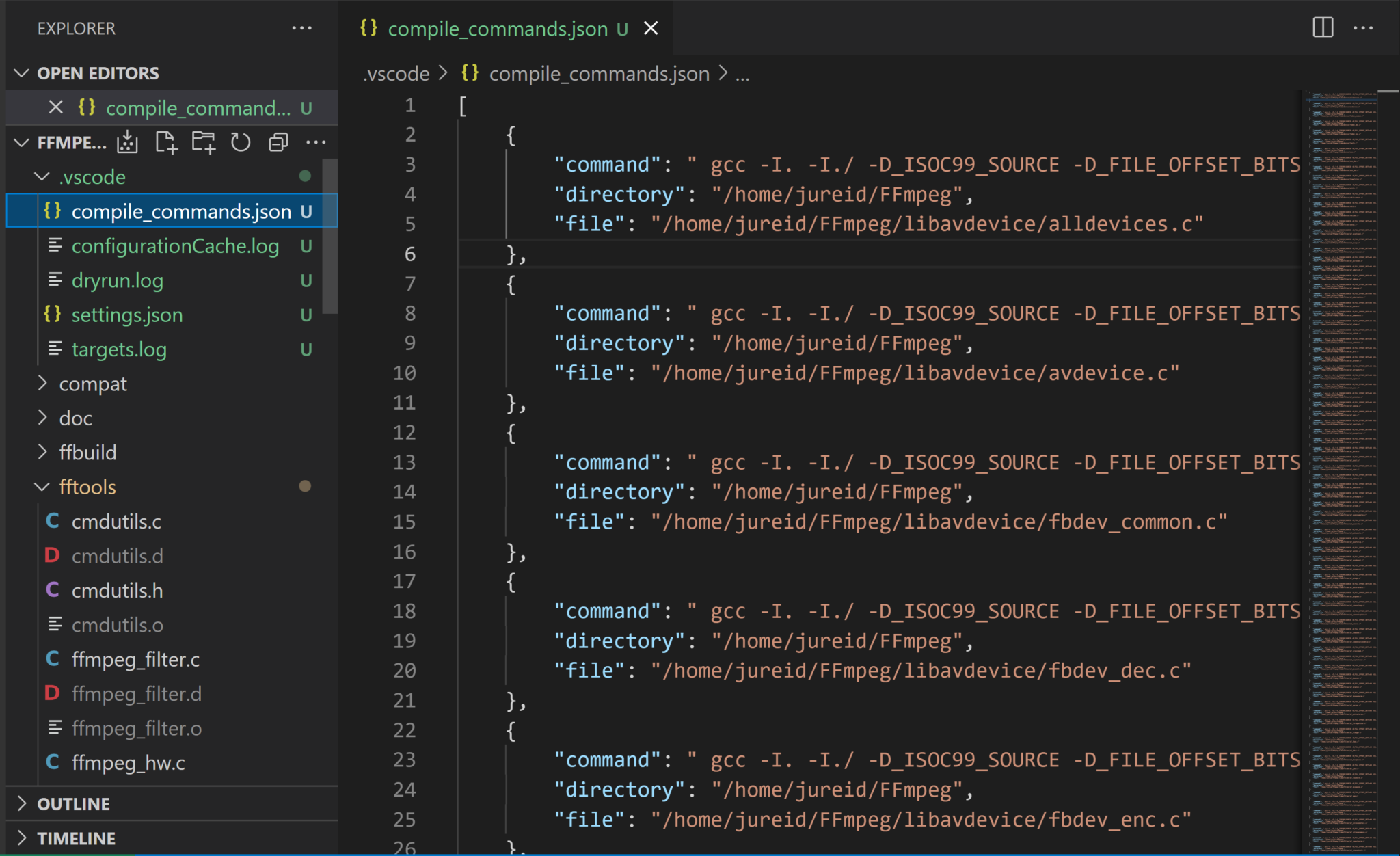Toggle the .vscode folder changes indicator dot
The image size is (1400, 856).
pyautogui.click(x=306, y=176)
